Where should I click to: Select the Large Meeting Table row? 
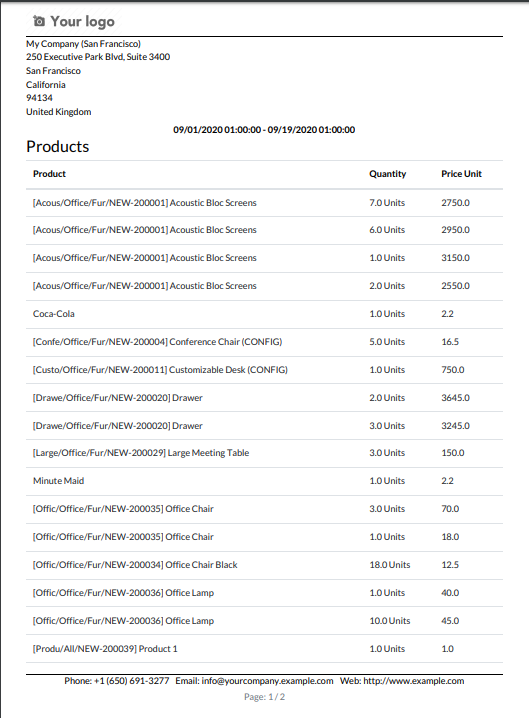(264, 453)
